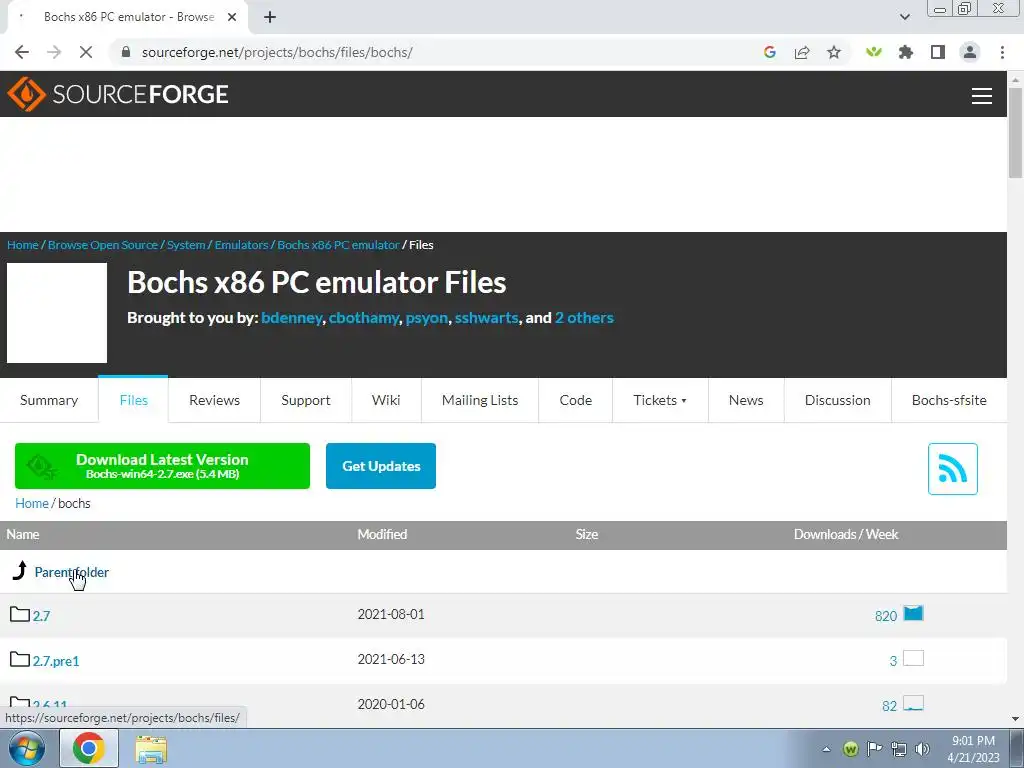
Task: Open the green leaf extension icon
Action: click(x=874, y=52)
